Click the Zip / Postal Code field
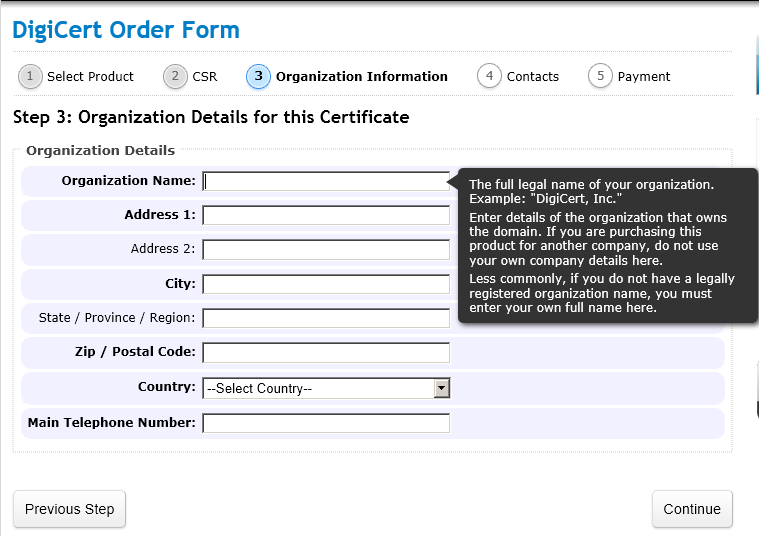 (x=326, y=353)
